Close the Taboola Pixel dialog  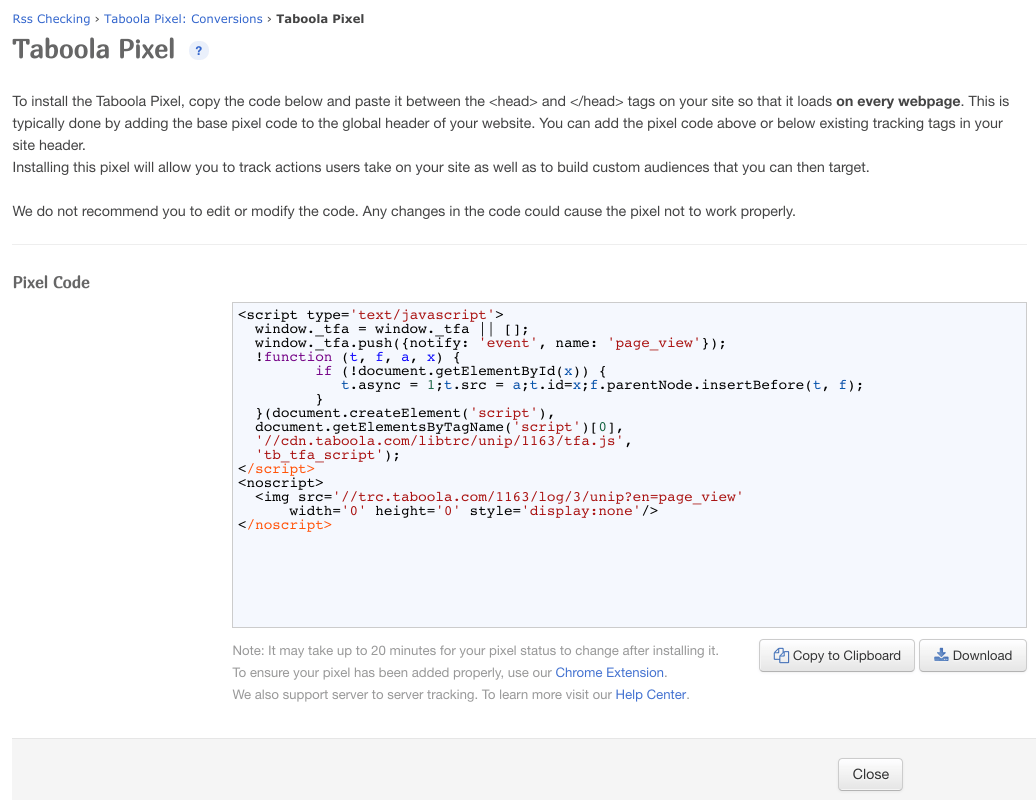tap(870, 774)
